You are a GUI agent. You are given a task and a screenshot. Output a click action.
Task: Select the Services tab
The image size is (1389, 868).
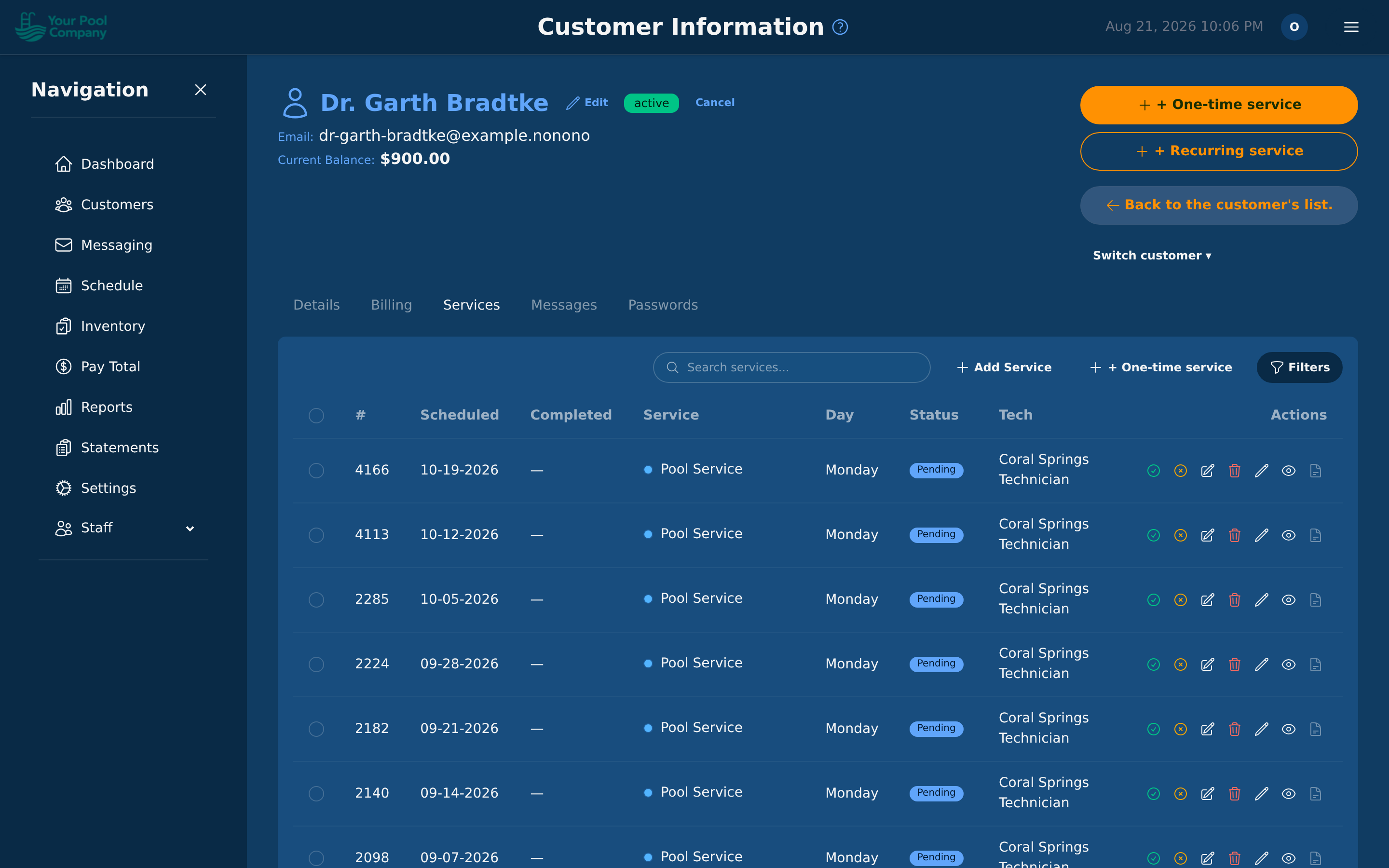coord(471,305)
